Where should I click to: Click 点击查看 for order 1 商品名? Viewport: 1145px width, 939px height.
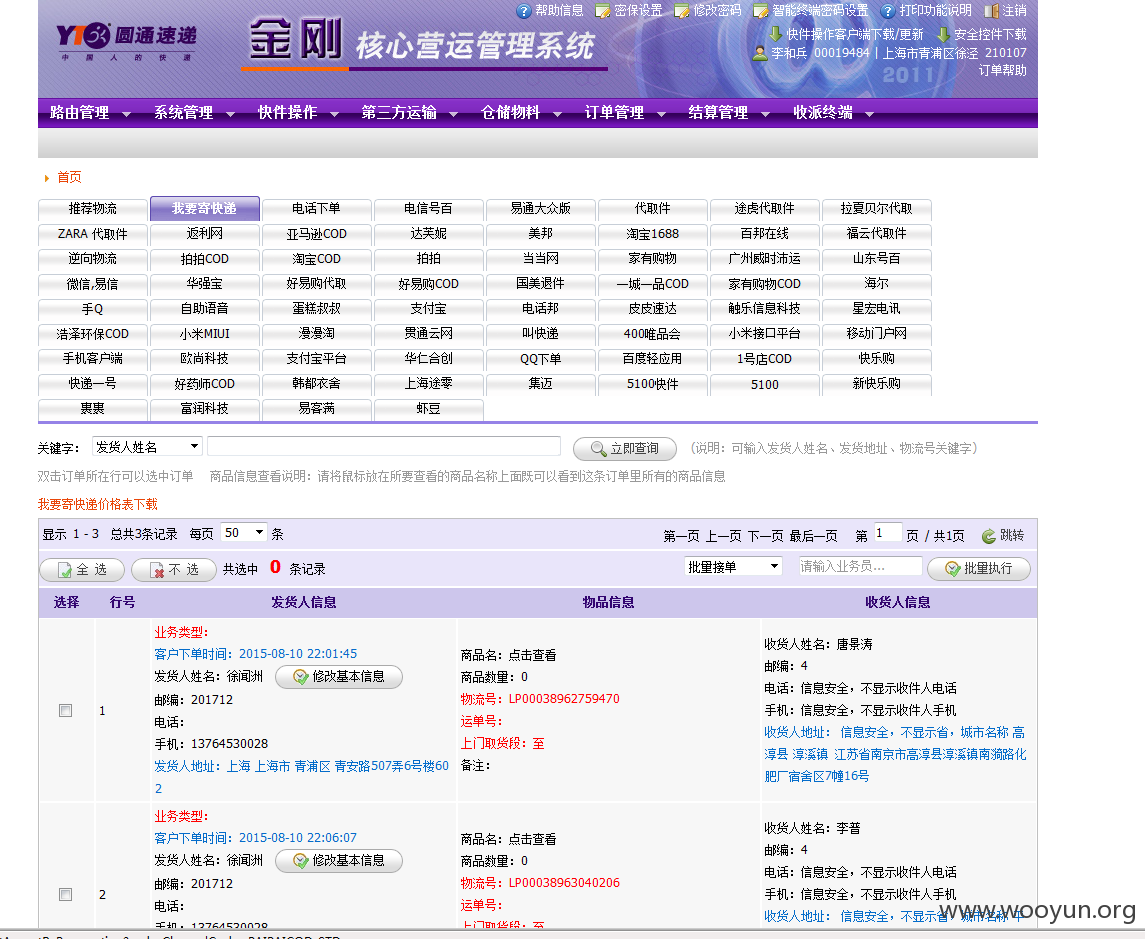pos(532,655)
